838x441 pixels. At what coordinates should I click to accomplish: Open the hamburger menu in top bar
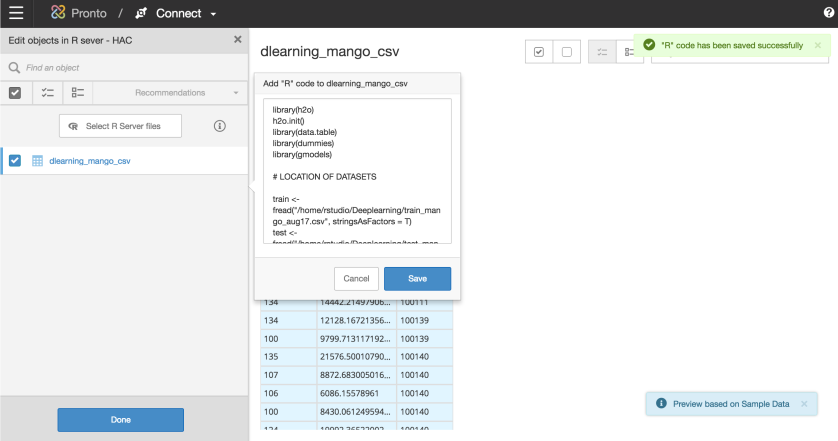coord(16,13)
